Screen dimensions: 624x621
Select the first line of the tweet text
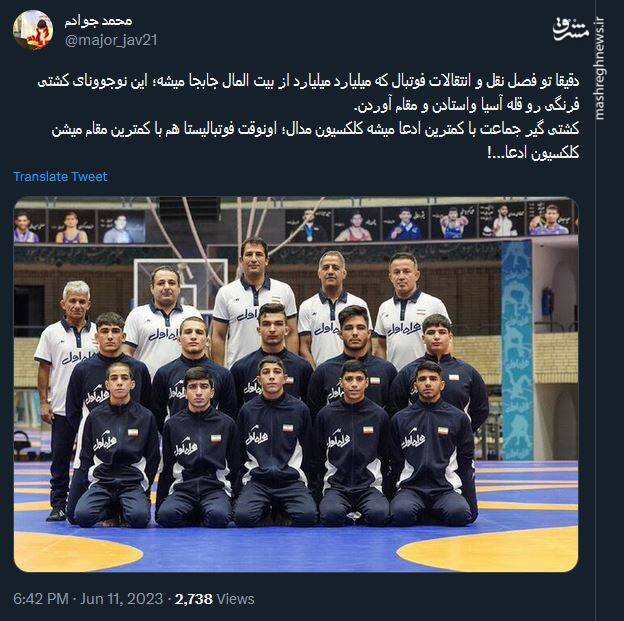coord(308,81)
